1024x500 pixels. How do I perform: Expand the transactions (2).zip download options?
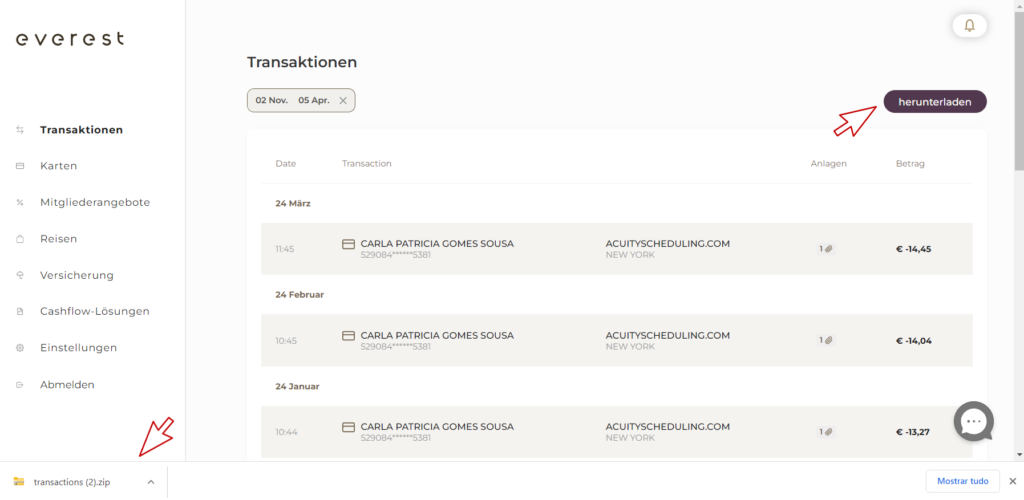tap(151, 482)
